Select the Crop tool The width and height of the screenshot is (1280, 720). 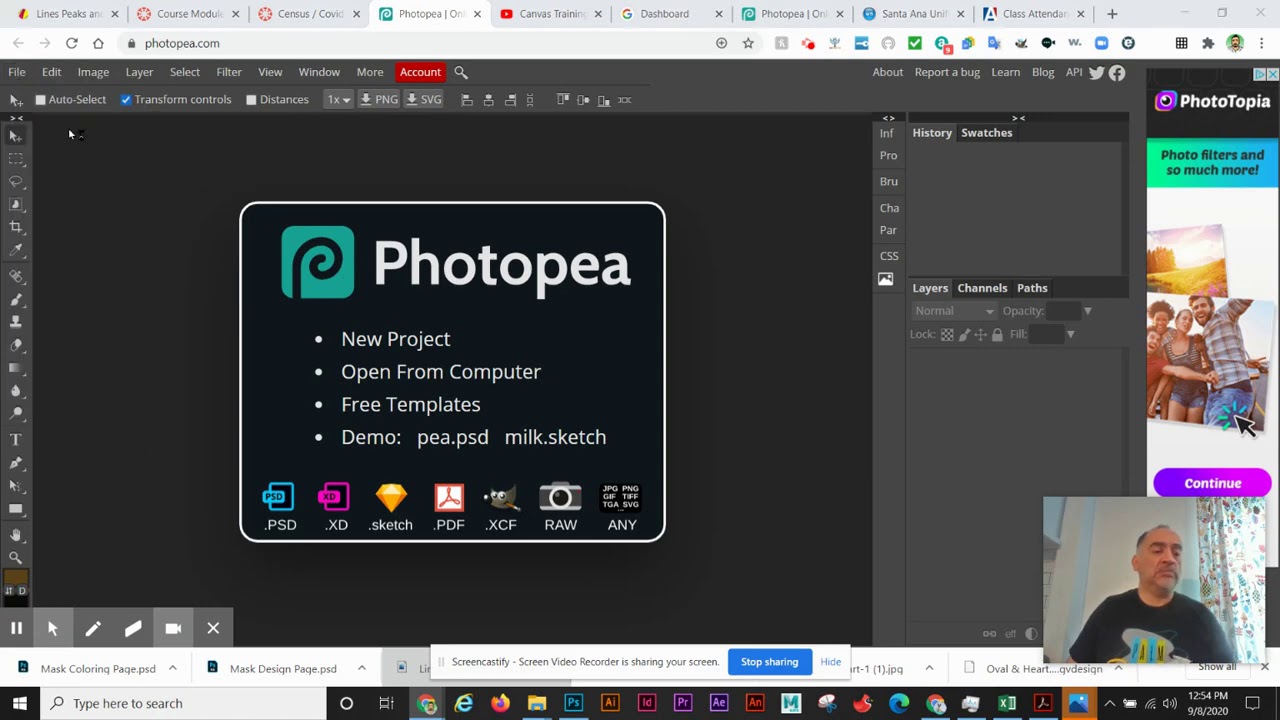pos(15,227)
